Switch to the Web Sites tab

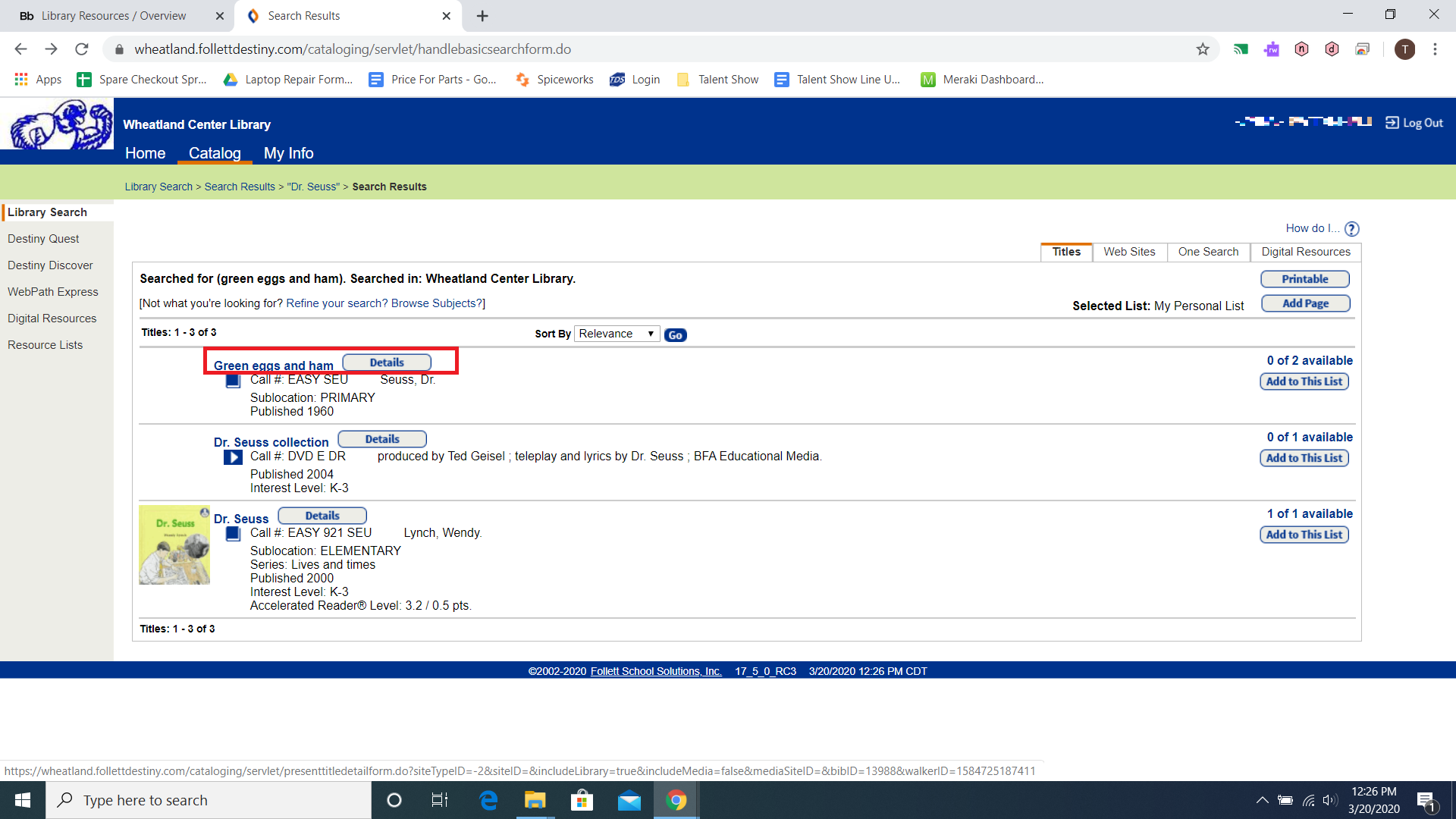coord(1129,252)
